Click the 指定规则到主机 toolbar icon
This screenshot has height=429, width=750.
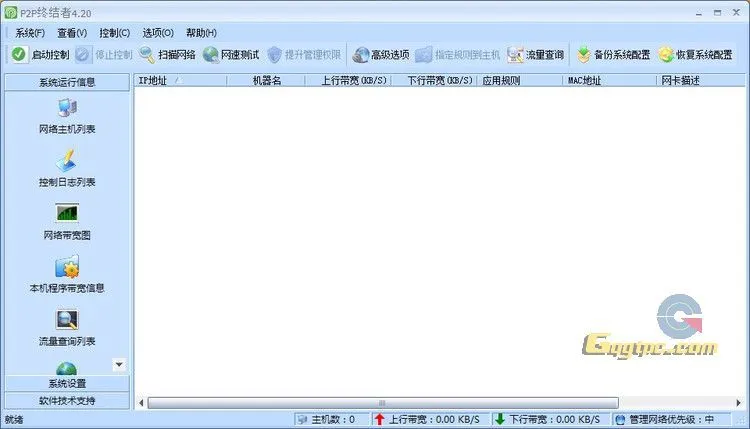[424, 55]
